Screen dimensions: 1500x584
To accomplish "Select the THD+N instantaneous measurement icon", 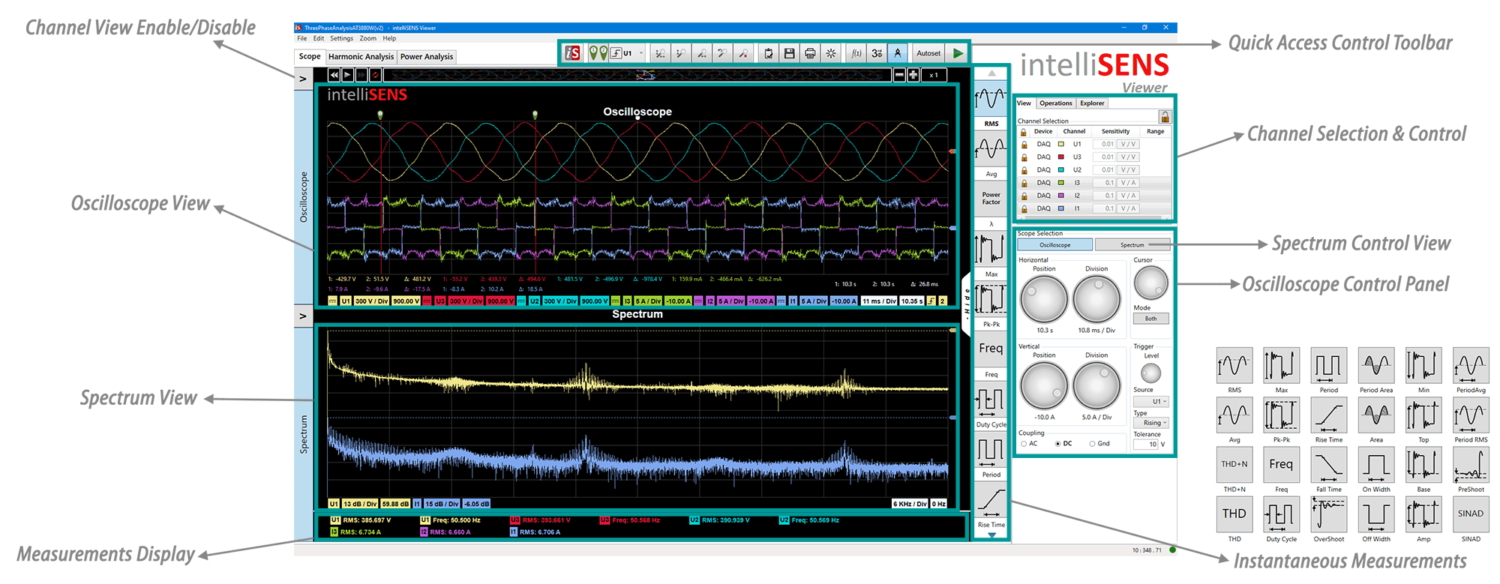I will tap(1236, 463).
